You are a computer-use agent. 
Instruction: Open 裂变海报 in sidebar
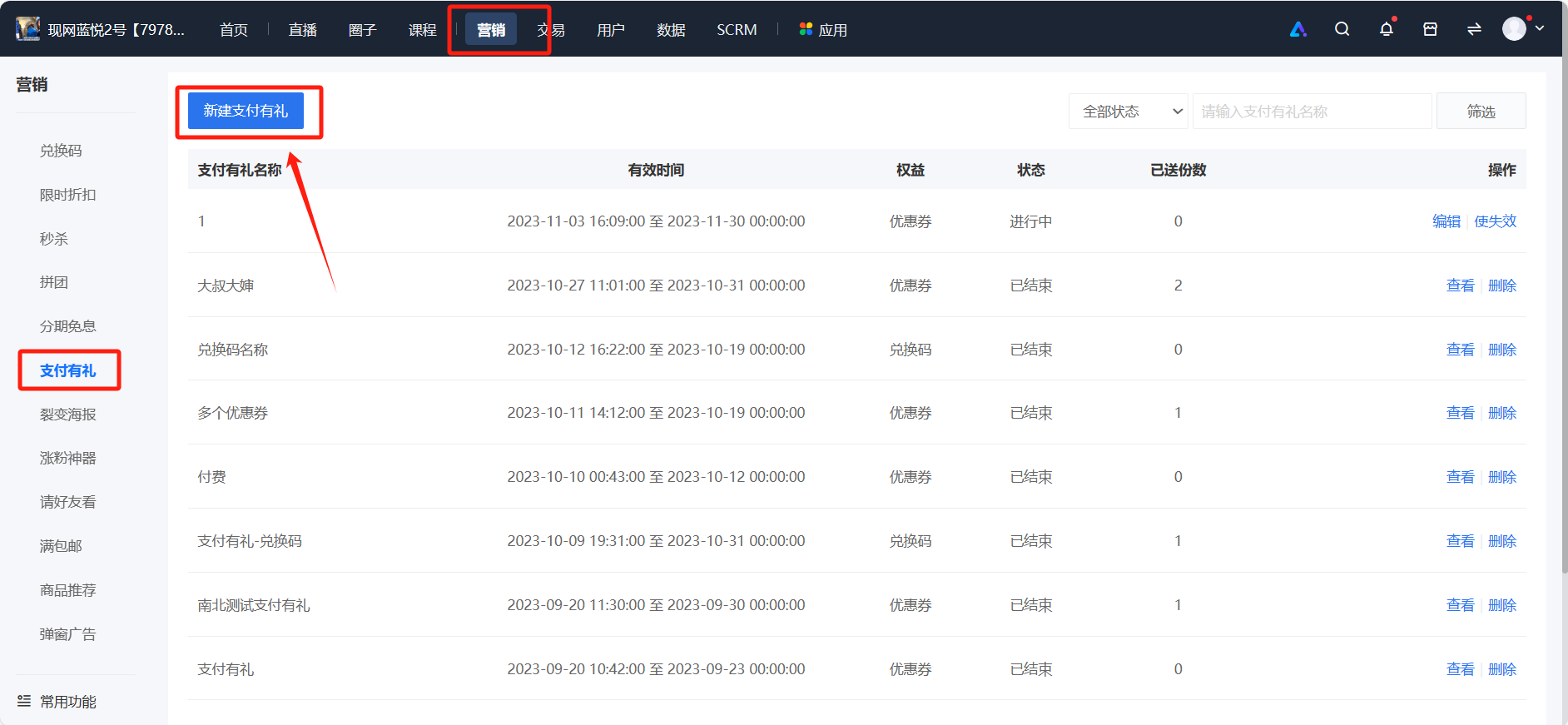68,415
